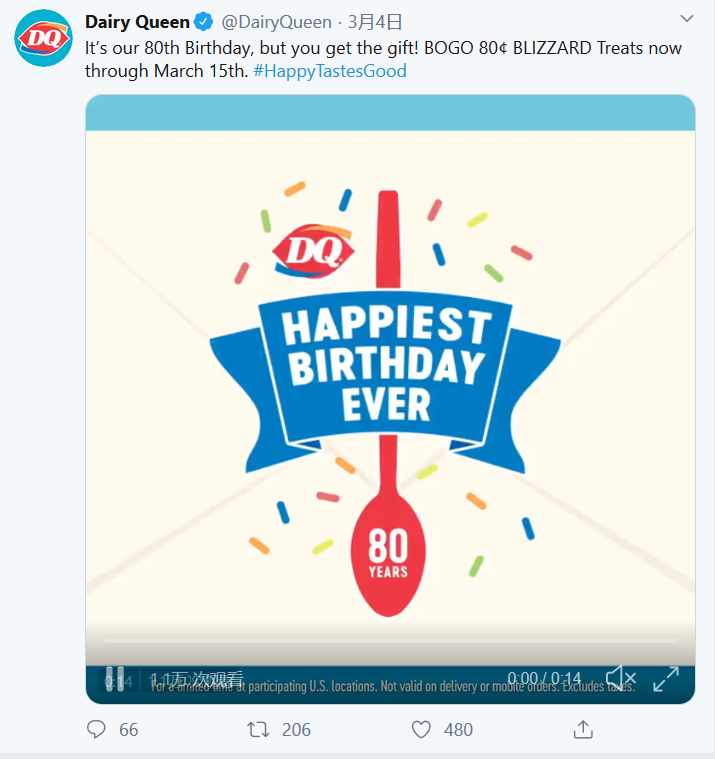Click the 480 likes count
Viewport: 715px width, 759px height.
[458, 730]
